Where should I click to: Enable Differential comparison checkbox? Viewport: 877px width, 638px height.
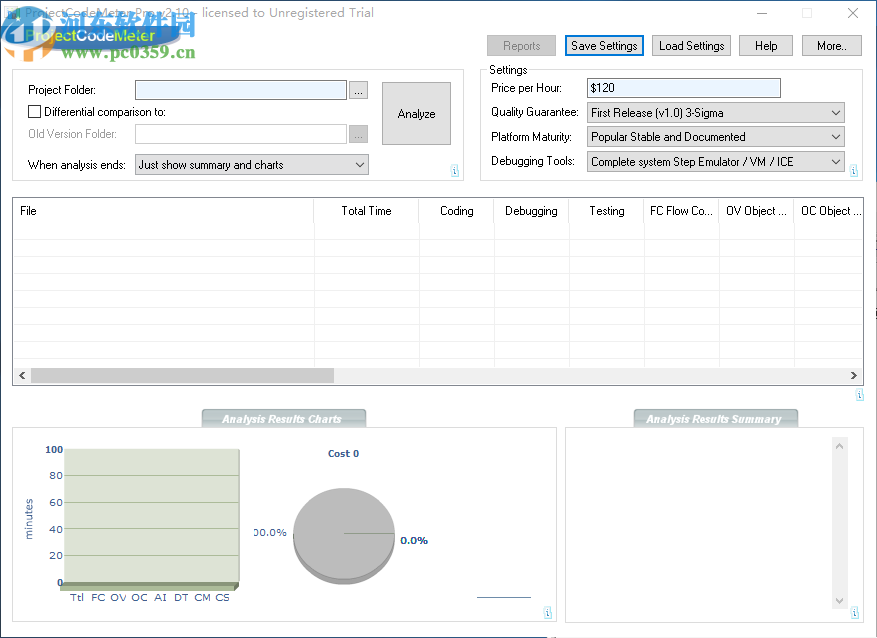35,112
